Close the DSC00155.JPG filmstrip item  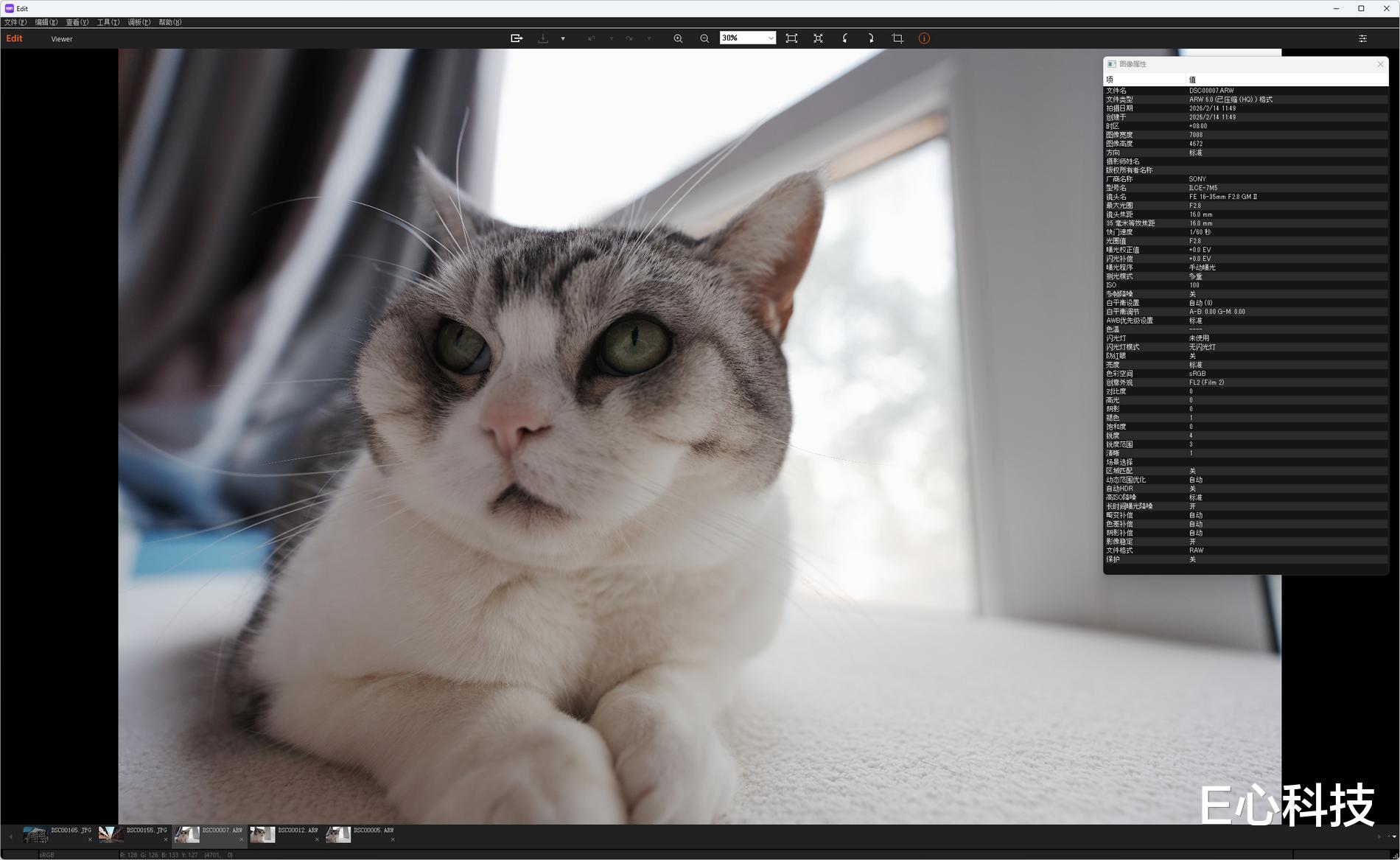166,839
